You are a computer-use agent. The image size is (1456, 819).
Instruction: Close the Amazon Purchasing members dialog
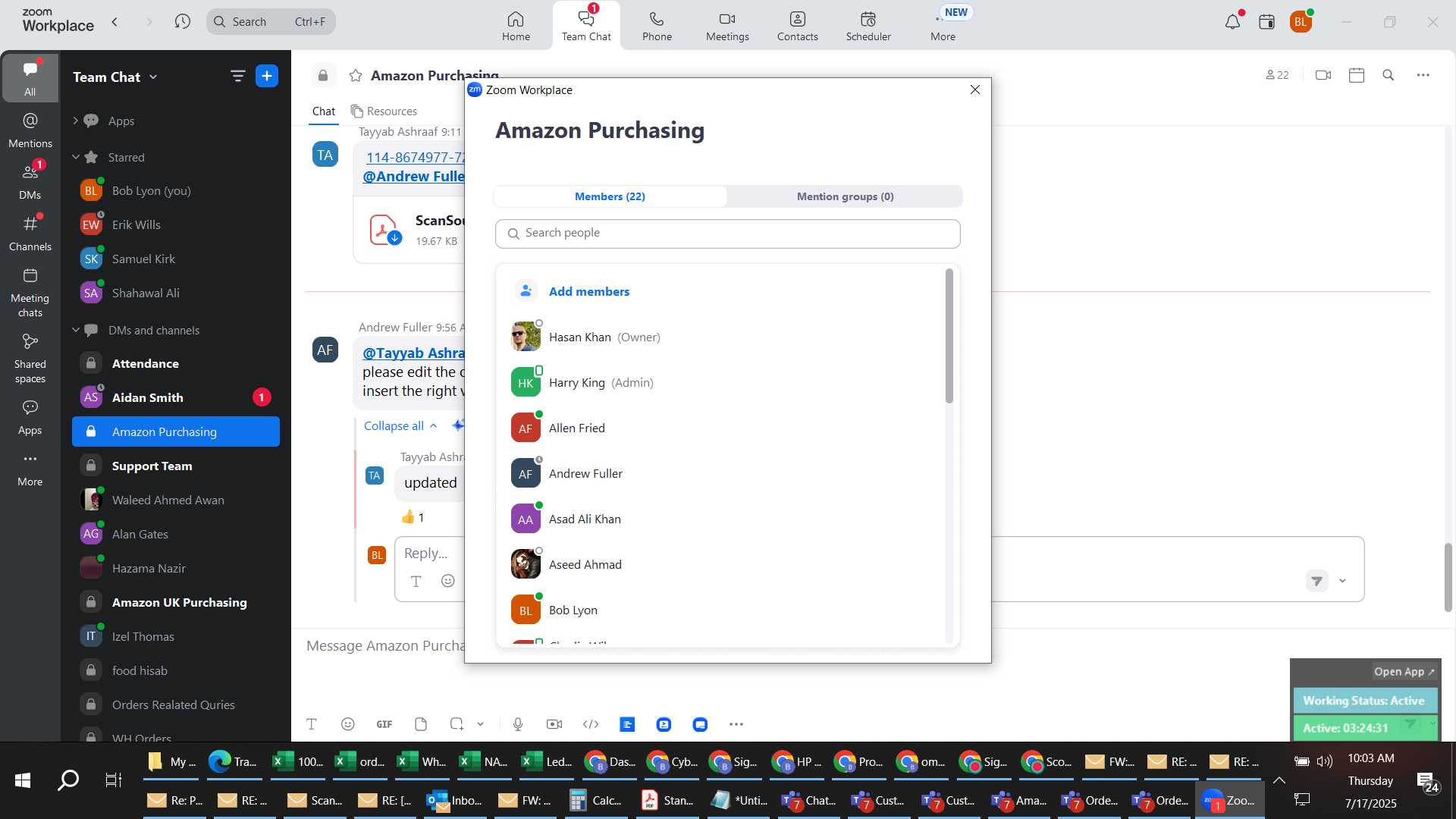pos(975,89)
